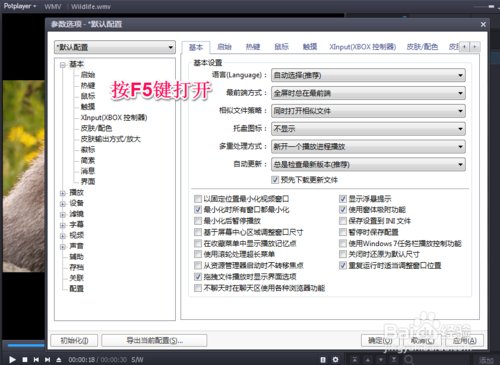This screenshot has height=365, width=500.
Task: Switch to the 皮肤/配色 tab
Action: pos(422,47)
